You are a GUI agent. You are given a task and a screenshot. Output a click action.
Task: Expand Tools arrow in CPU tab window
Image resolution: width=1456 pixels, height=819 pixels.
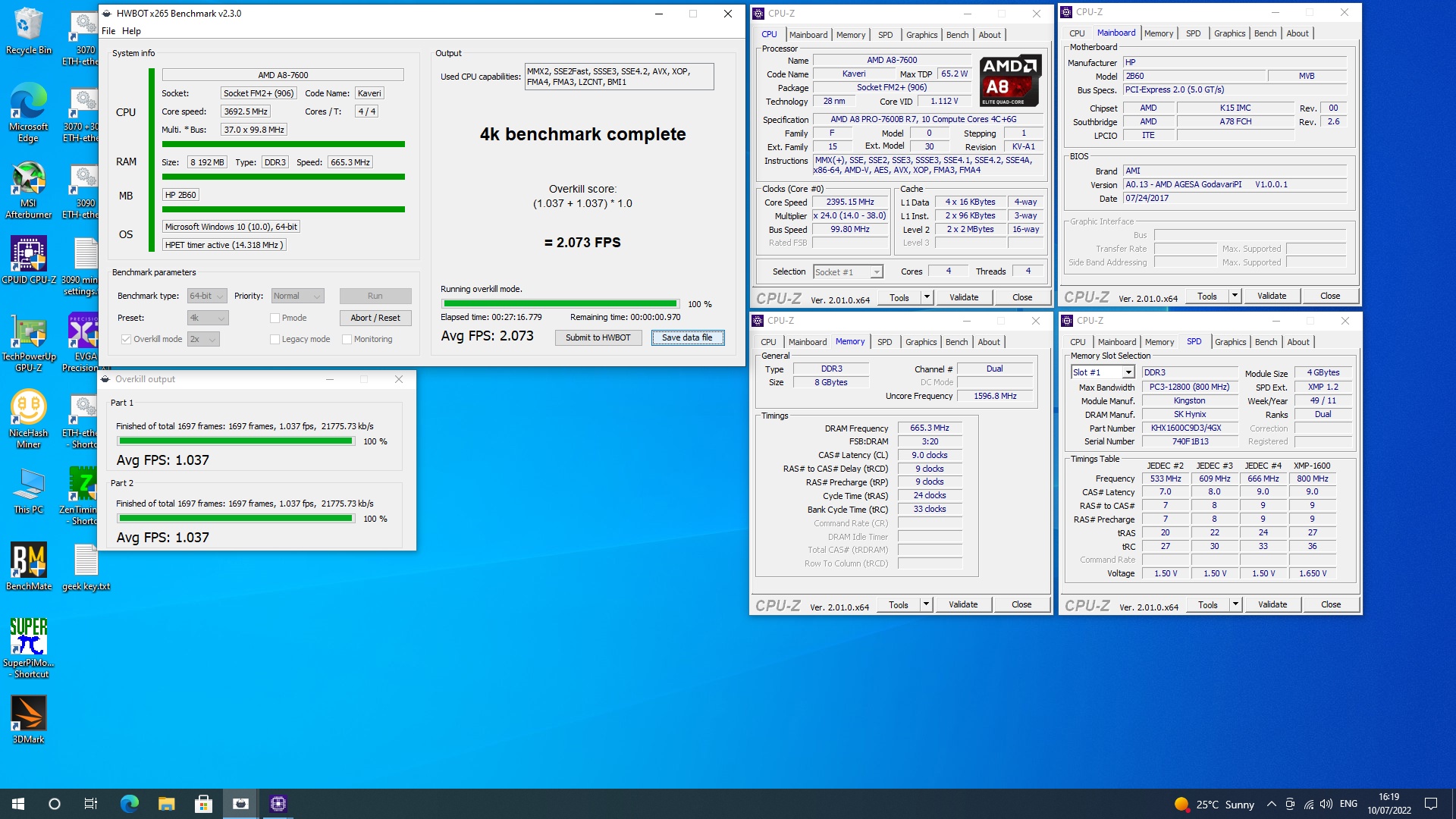tap(927, 297)
